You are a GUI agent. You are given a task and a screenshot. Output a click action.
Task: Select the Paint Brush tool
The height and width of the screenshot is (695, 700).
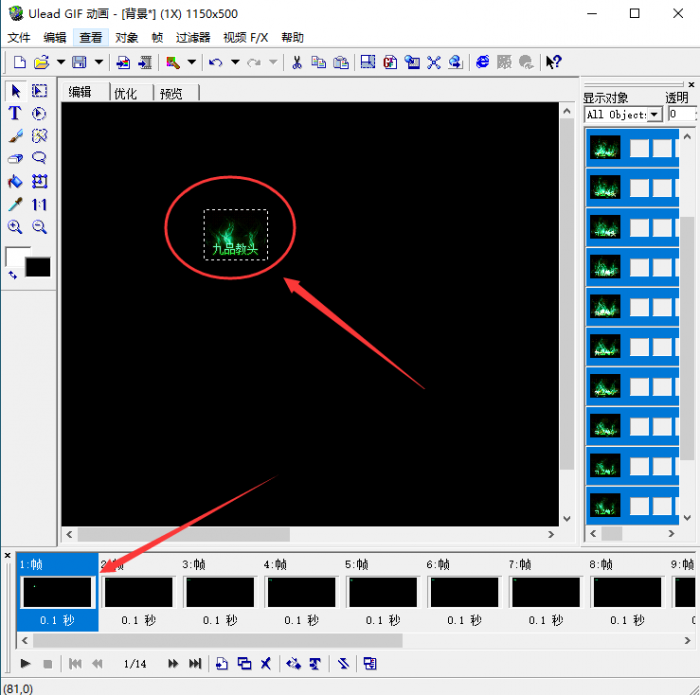pyautogui.click(x=15, y=136)
